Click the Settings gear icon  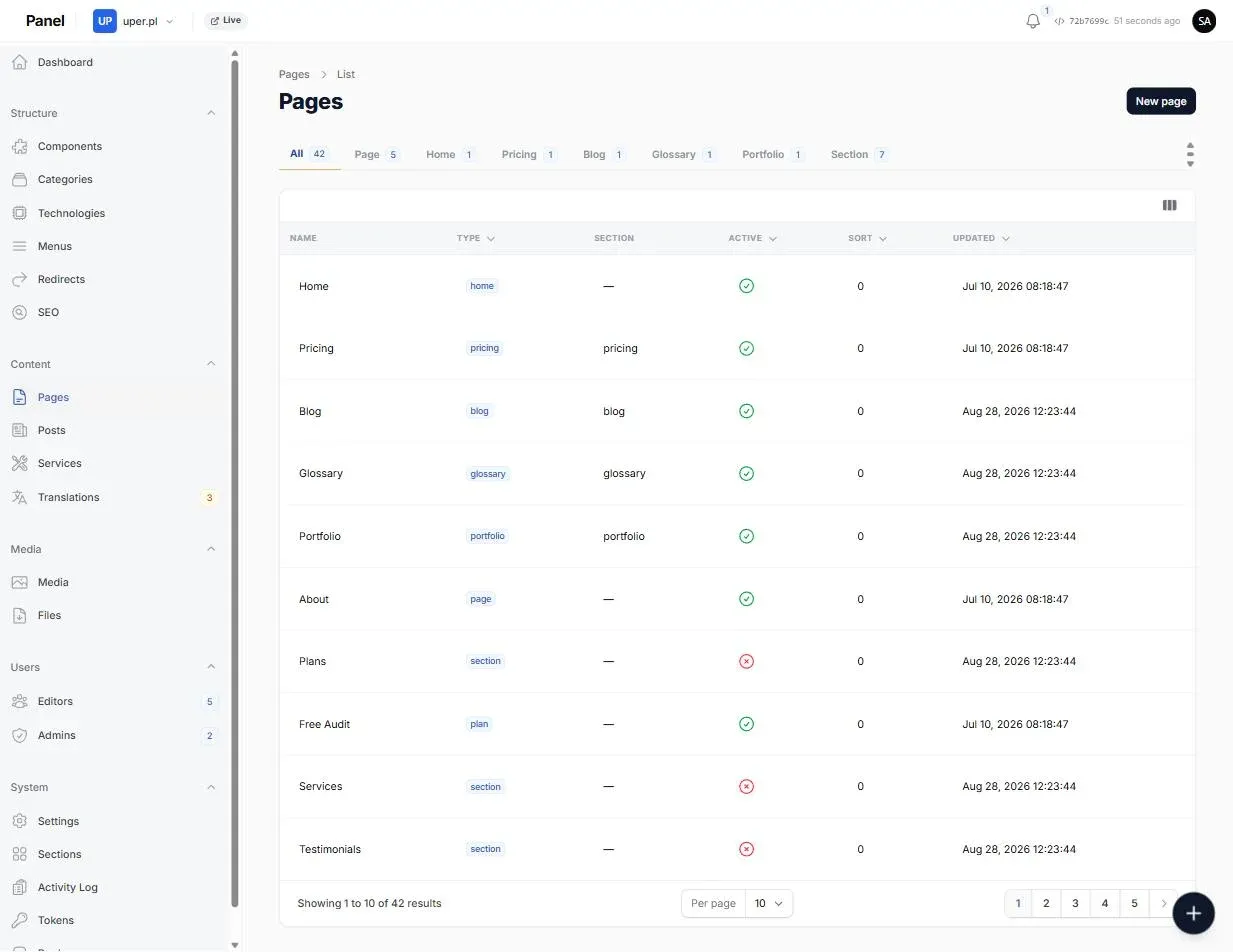[x=19, y=821]
